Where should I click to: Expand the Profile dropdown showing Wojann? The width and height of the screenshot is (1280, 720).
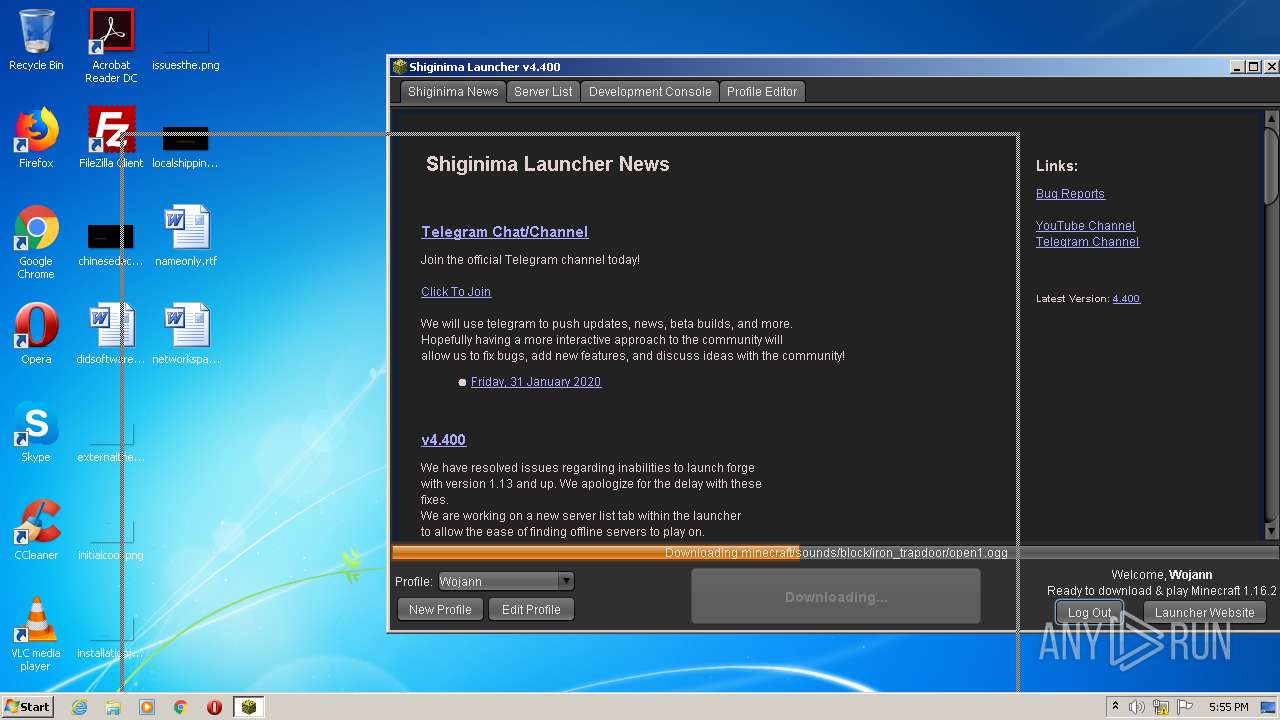tap(506, 581)
